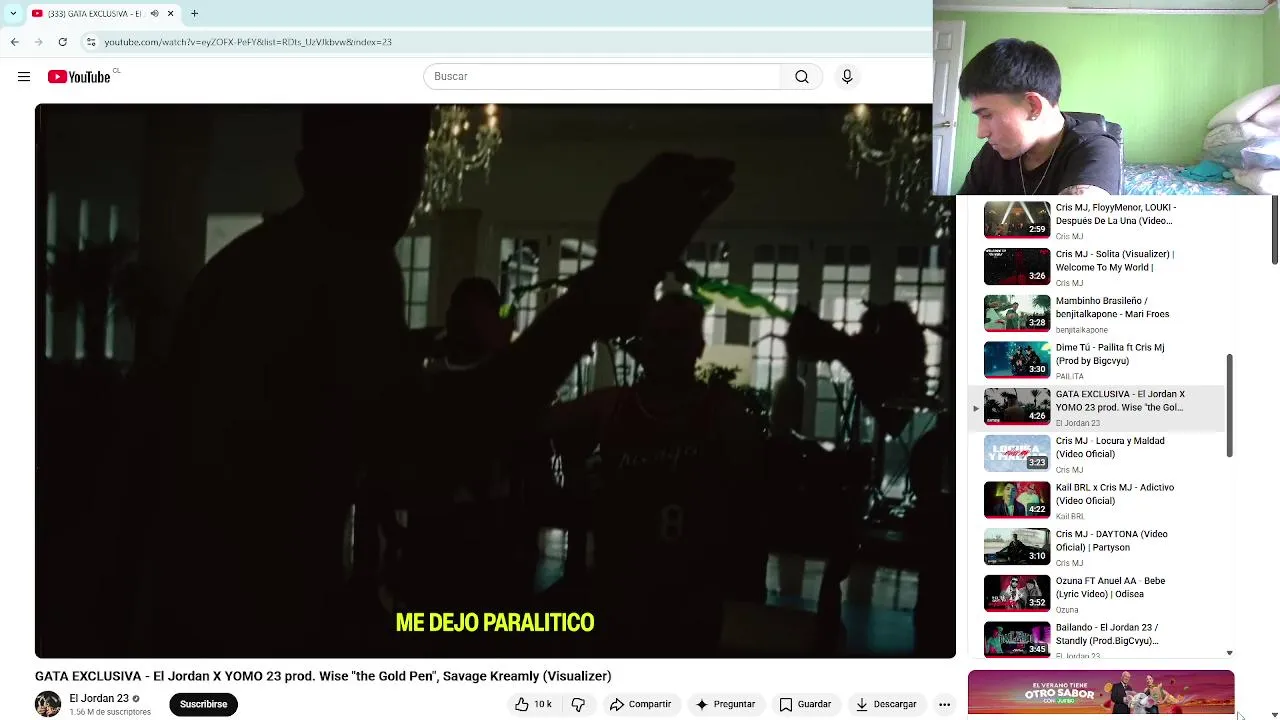Image resolution: width=1280 pixels, height=720 pixels.
Task: Open Dime Tú - Pailita ft Cris Mj
Action: [x=1097, y=360]
